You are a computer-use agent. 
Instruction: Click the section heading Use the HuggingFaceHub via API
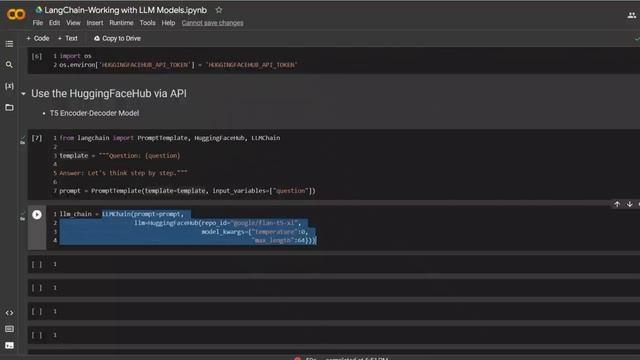[x=109, y=93]
